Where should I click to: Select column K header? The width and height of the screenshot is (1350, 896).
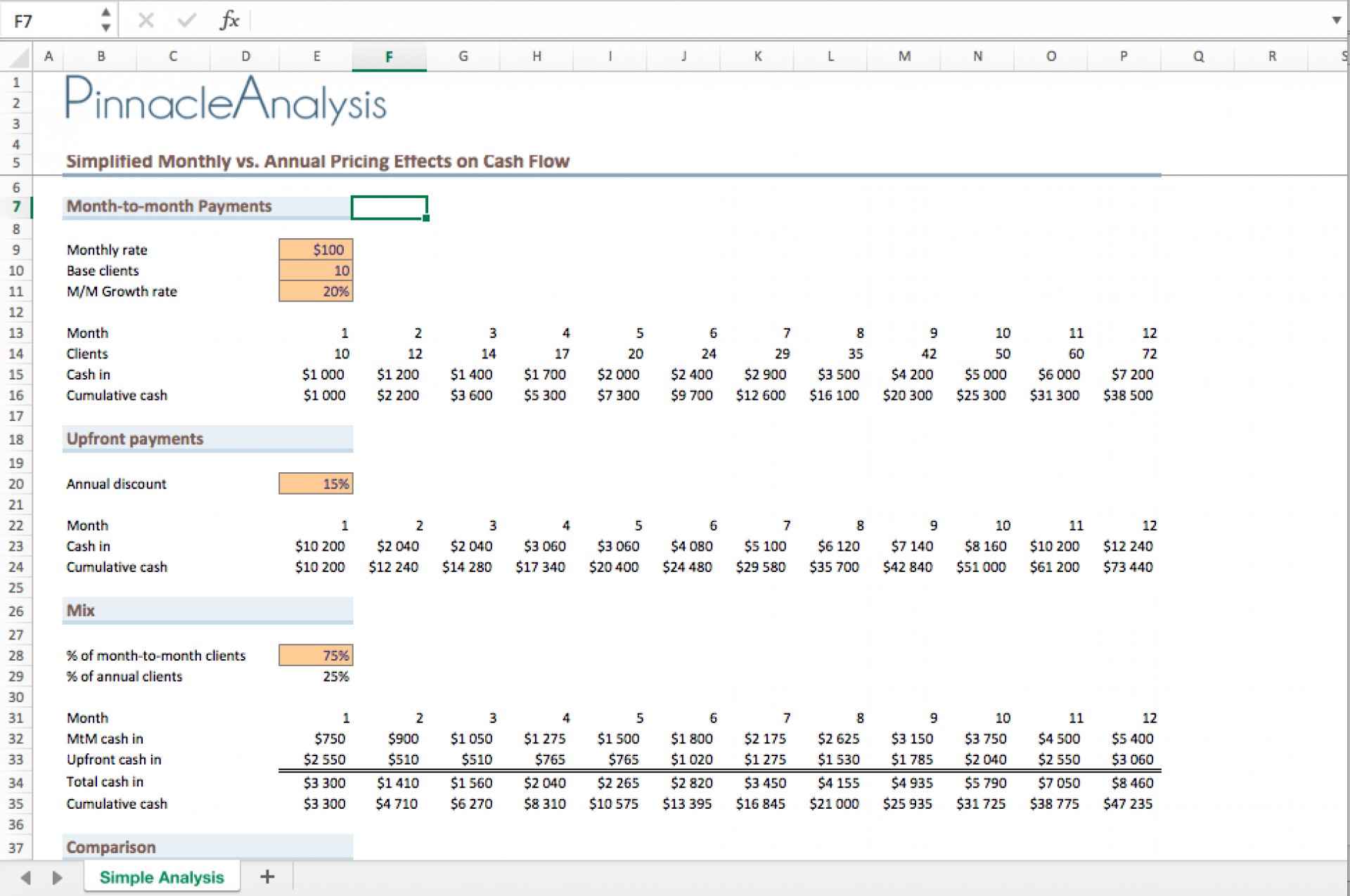(757, 57)
